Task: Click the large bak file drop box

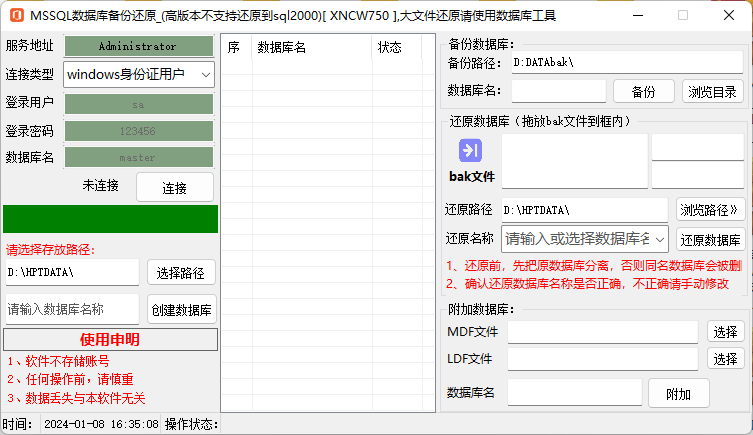Action: click(x=575, y=161)
